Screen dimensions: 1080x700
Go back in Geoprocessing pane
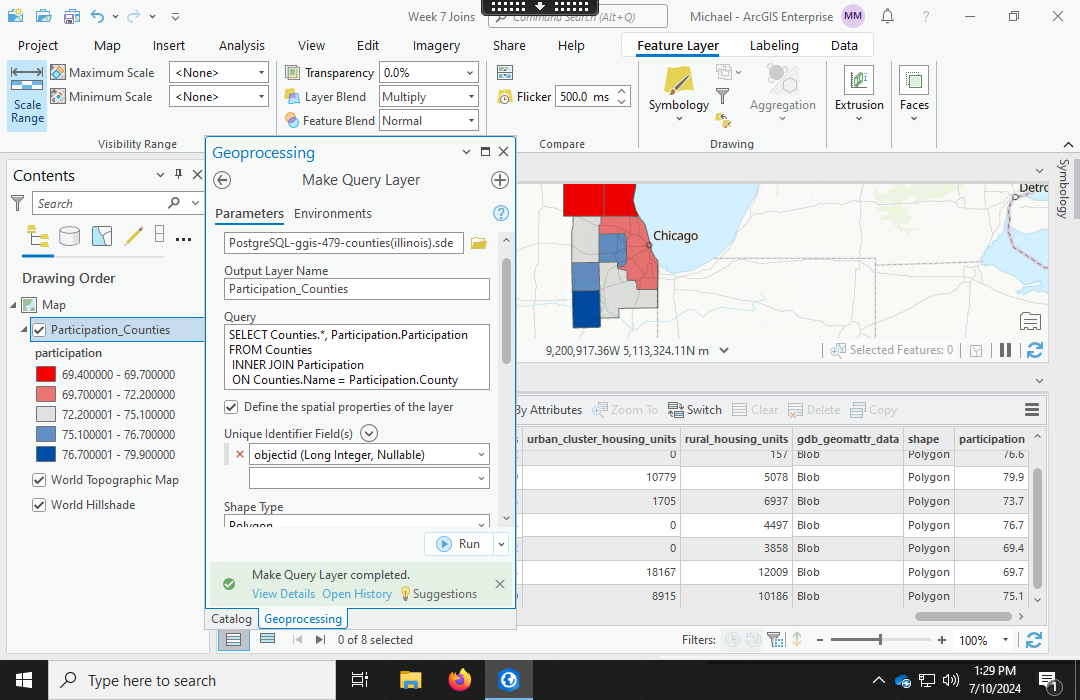click(x=222, y=180)
